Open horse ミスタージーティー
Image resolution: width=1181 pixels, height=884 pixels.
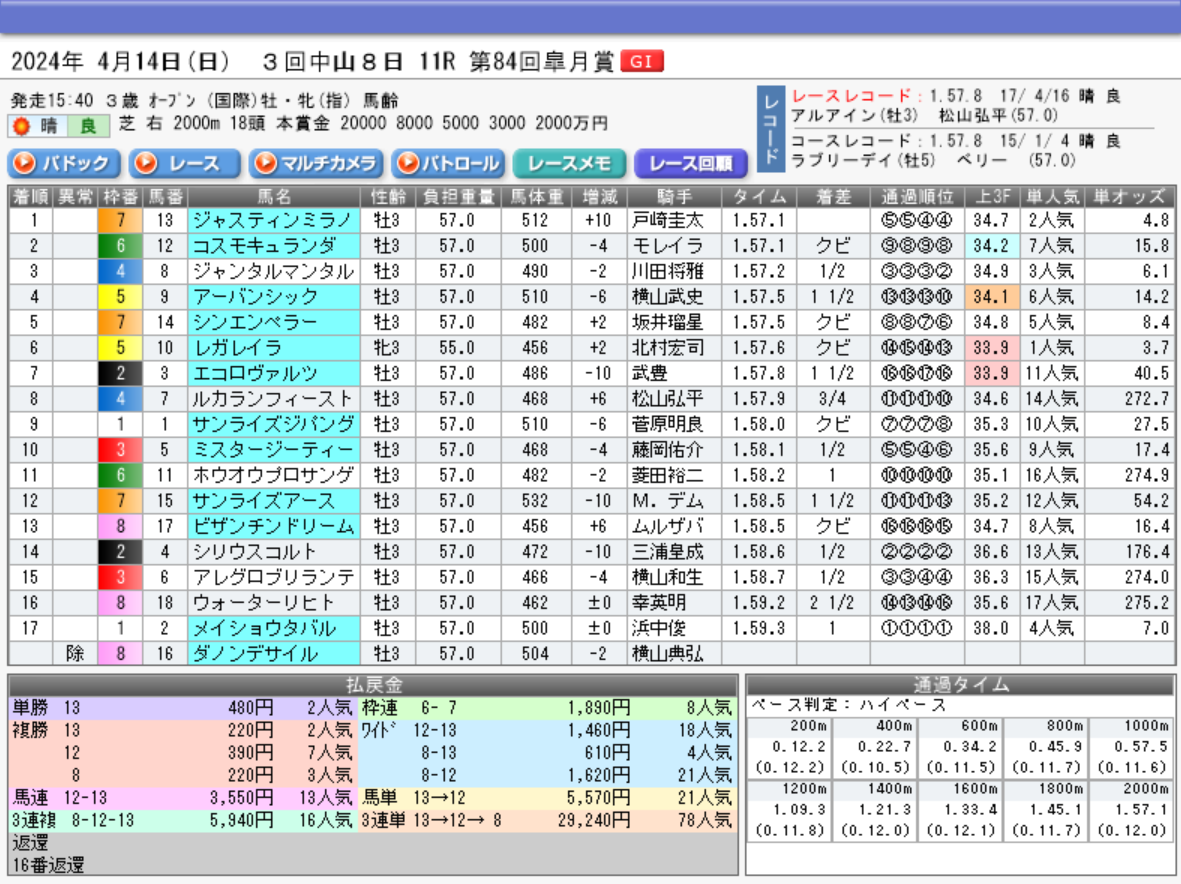[273, 450]
